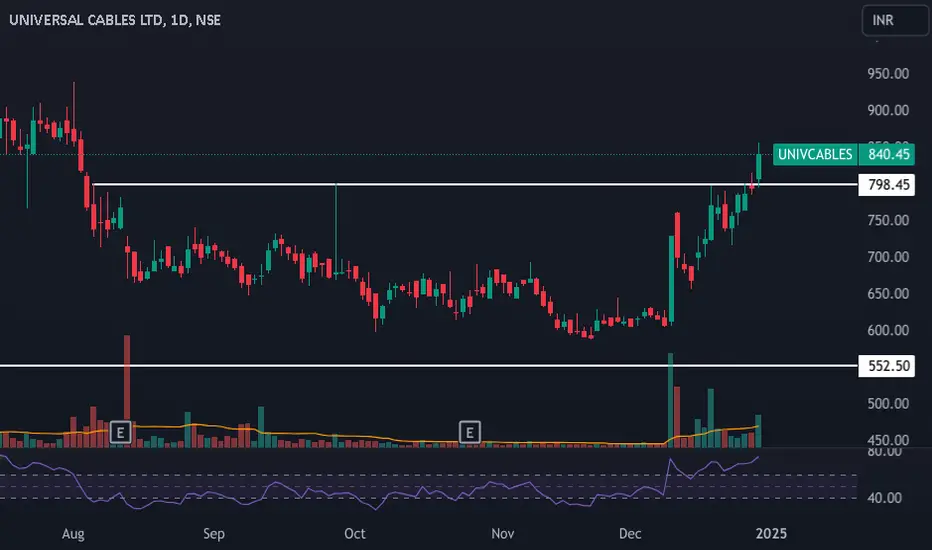Click the tallest green volume bar in December
Viewport: 932px width, 550px height.
pyautogui.click(x=670, y=398)
